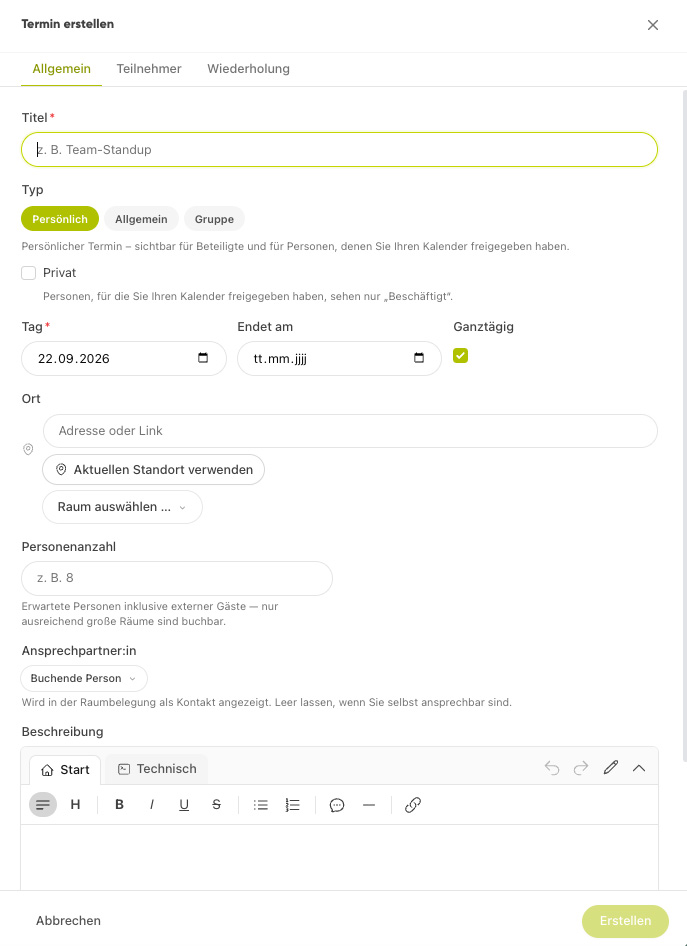Insert a hyperlink in description
Viewport: 687px width, 946px height.
point(413,804)
